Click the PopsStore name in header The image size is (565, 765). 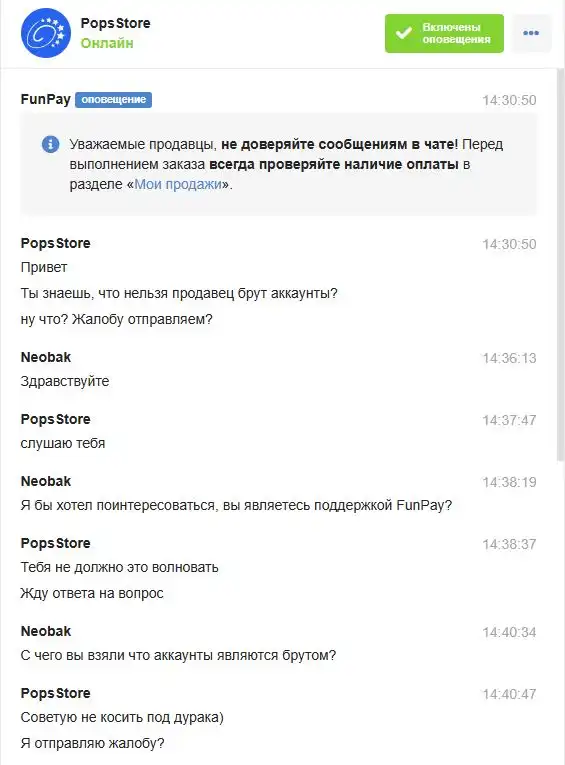click(116, 23)
